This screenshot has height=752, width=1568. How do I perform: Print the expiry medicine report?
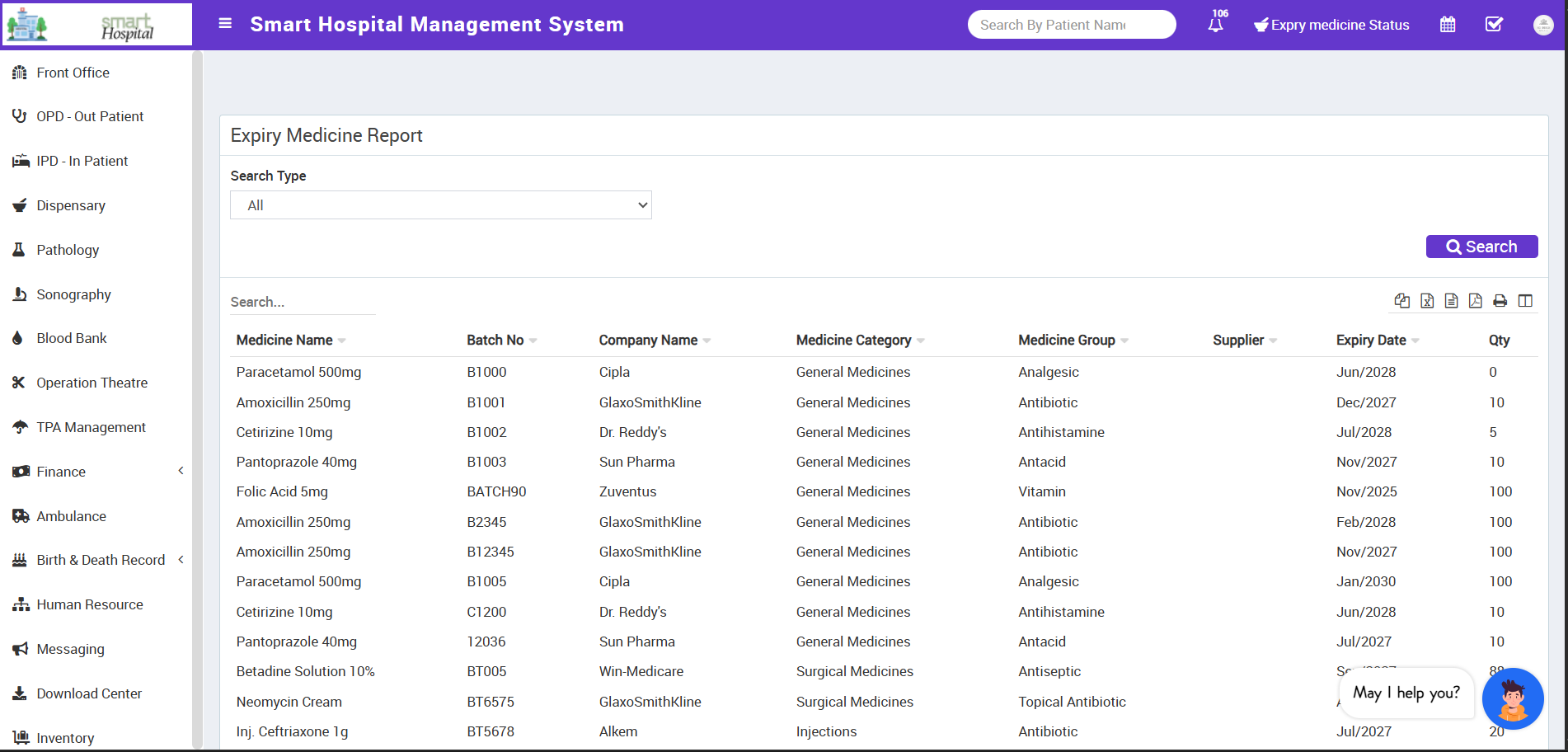[x=1500, y=301]
